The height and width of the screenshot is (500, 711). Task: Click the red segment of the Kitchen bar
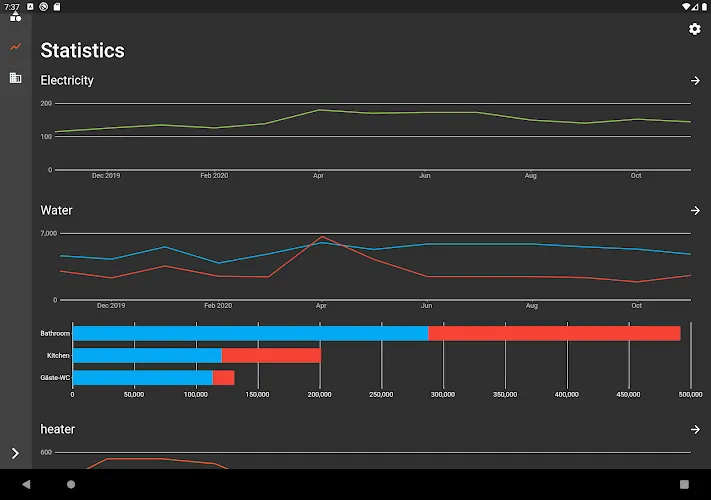click(x=271, y=355)
